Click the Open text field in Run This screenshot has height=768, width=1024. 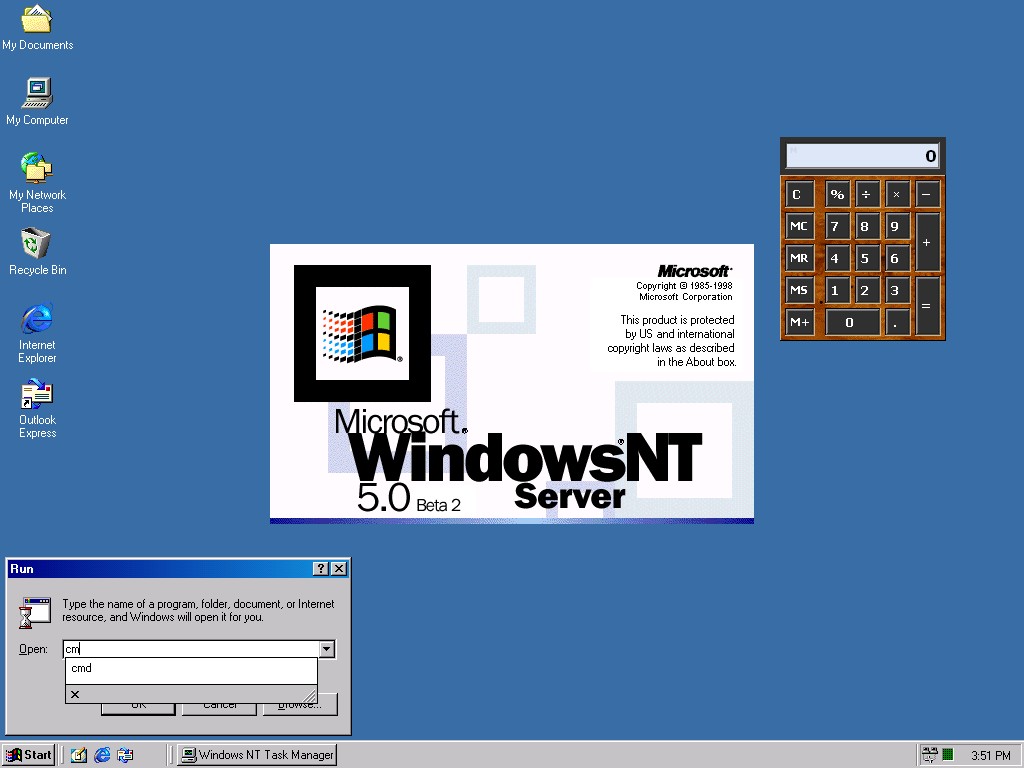(x=191, y=648)
